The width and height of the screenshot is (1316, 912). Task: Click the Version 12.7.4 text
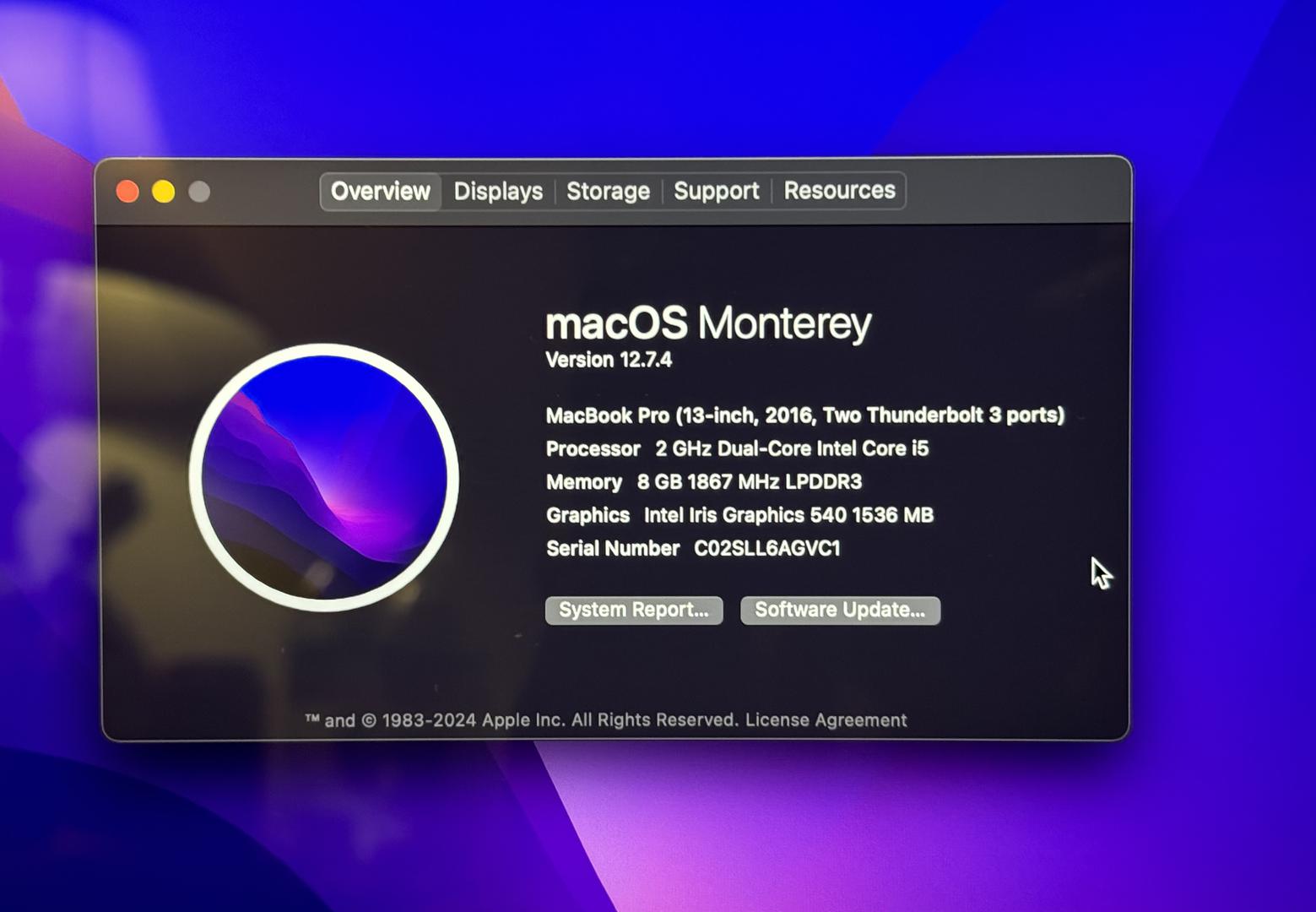point(609,360)
